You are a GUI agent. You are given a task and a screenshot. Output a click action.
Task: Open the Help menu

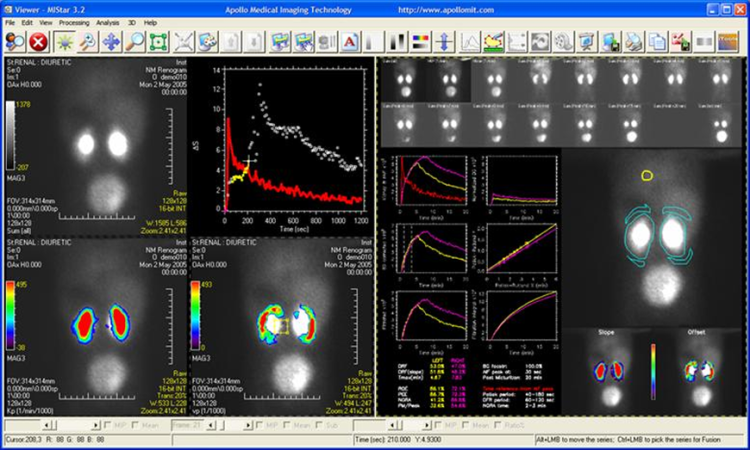pyautogui.click(x=150, y=21)
